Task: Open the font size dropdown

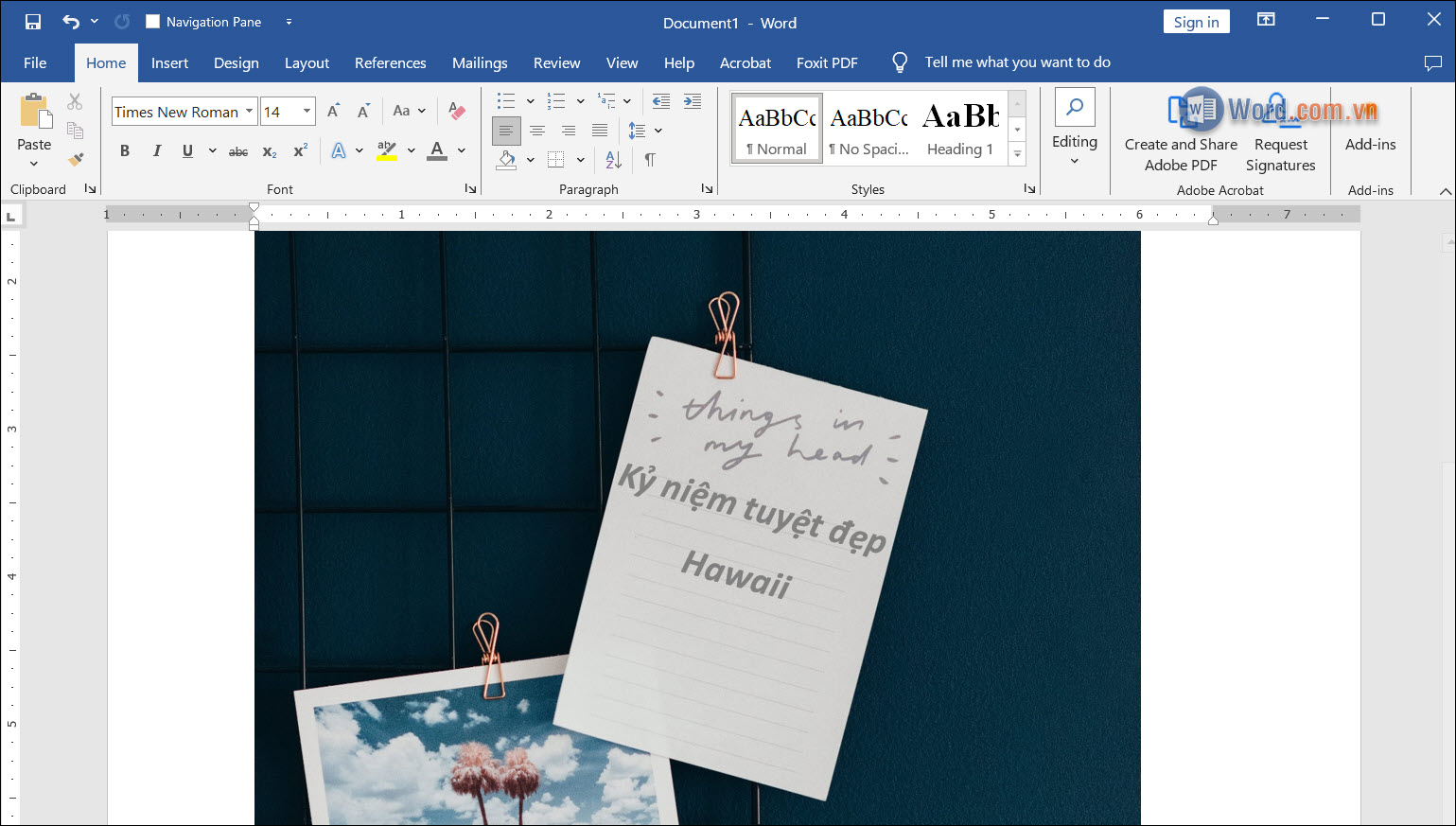Action: [307, 112]
